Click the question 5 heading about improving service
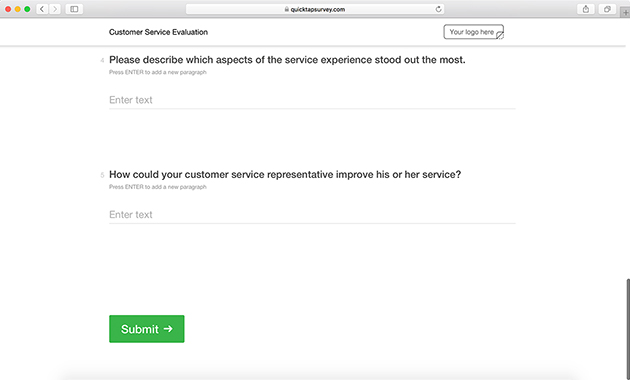This screenshot has width=630, height=380. point(285,174)
